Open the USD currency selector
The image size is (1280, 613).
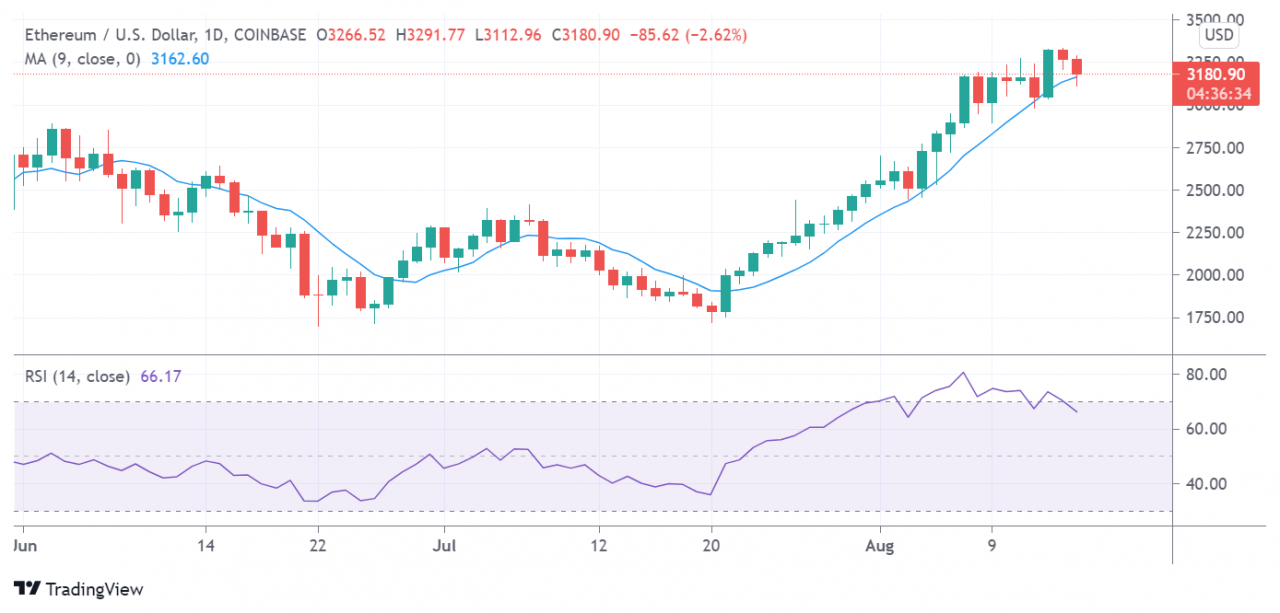click(x=1219, y=36)
